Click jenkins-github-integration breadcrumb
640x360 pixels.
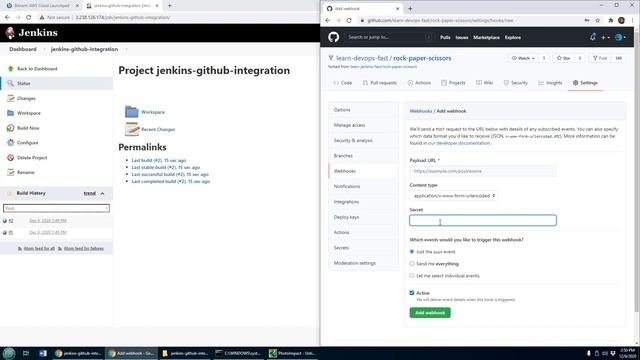coord(84,49)
